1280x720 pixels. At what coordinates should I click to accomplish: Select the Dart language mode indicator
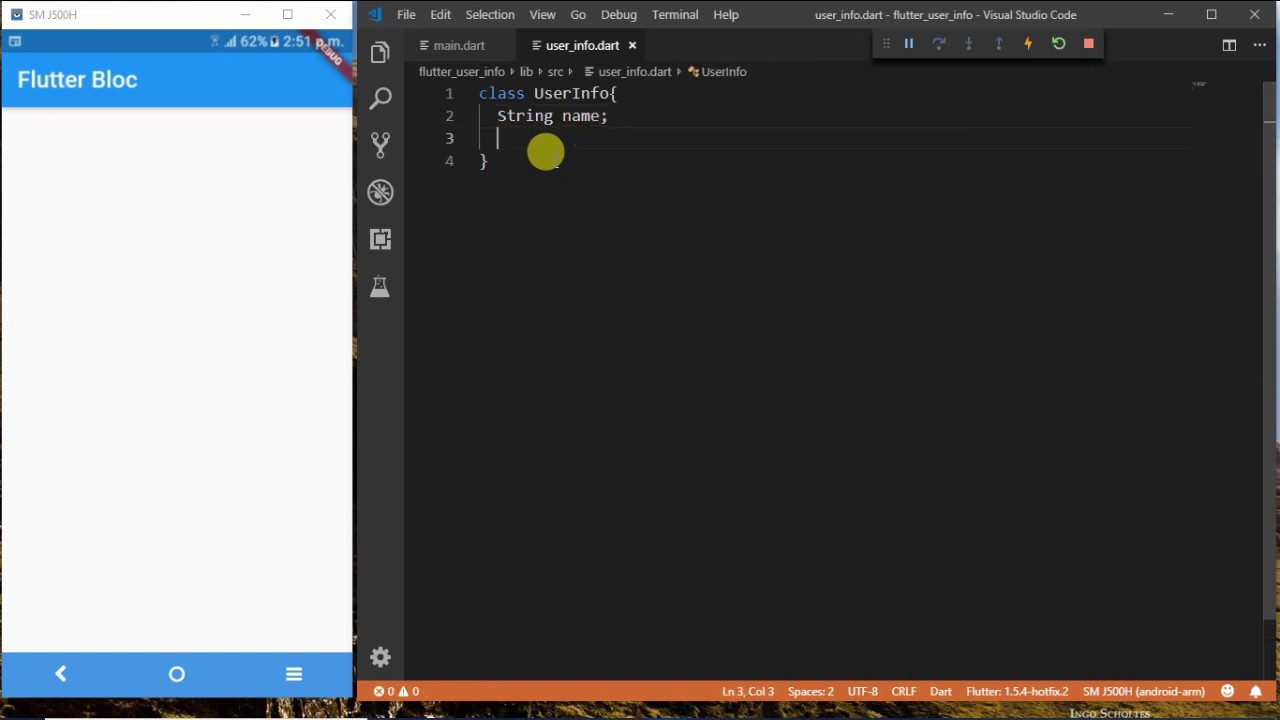941,692
